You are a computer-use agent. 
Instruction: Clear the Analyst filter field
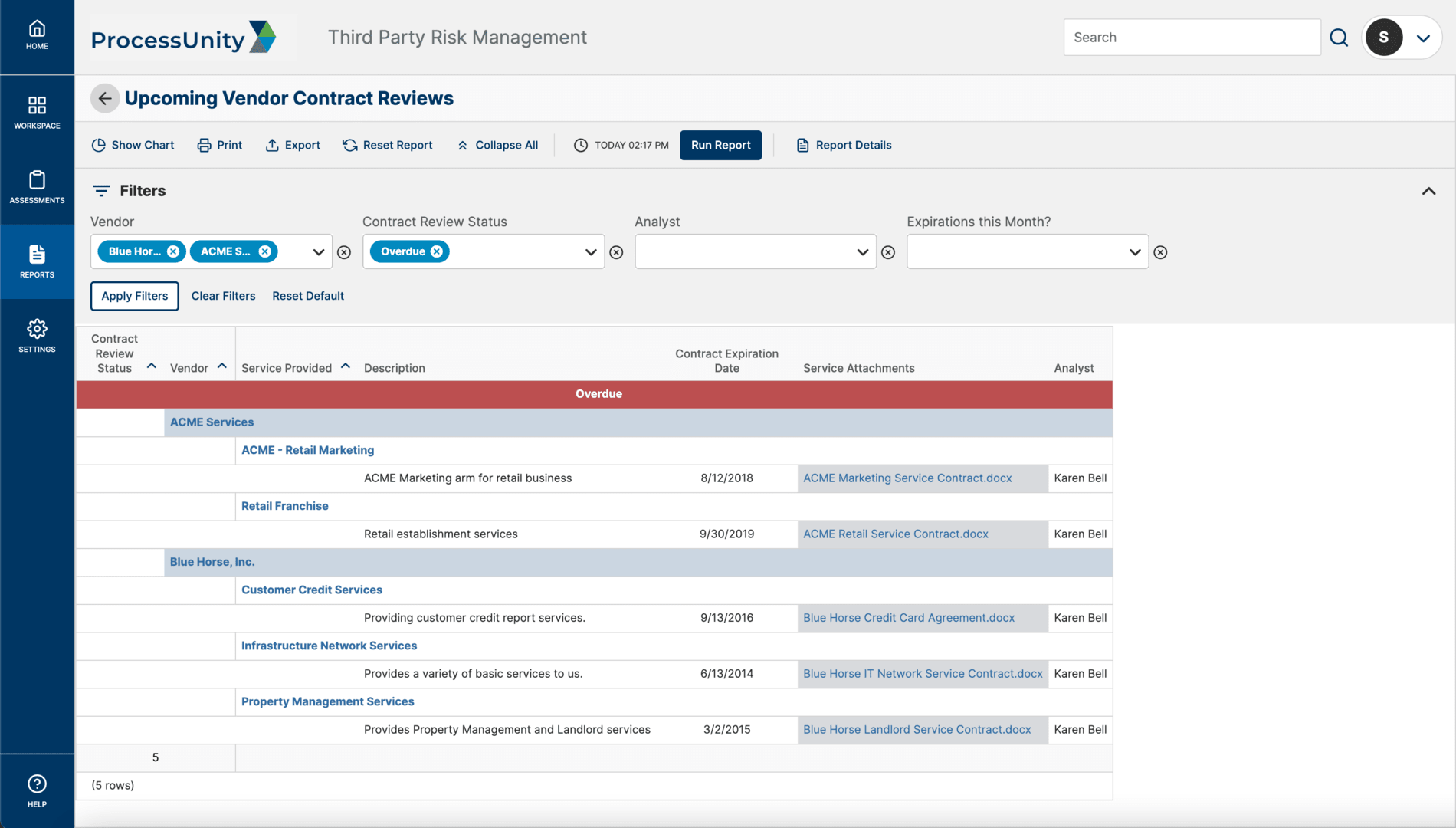[888, 252]
